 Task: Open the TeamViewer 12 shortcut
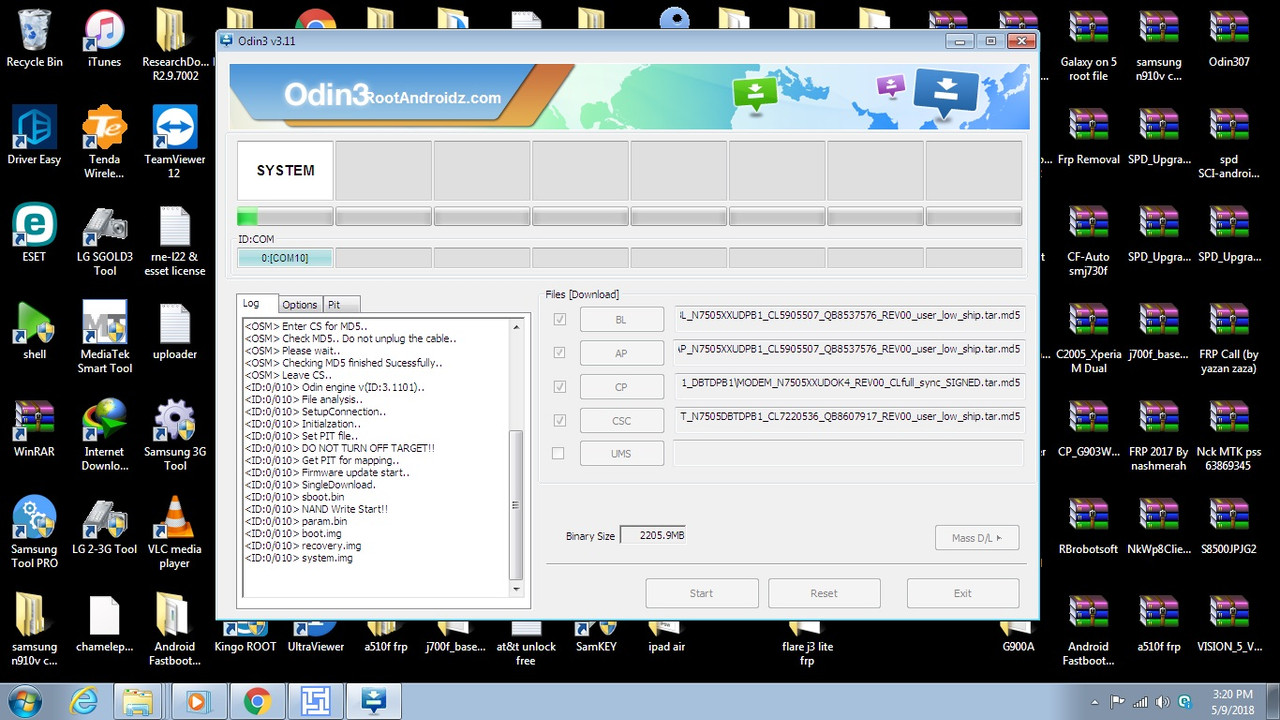(x=174, y=143)
